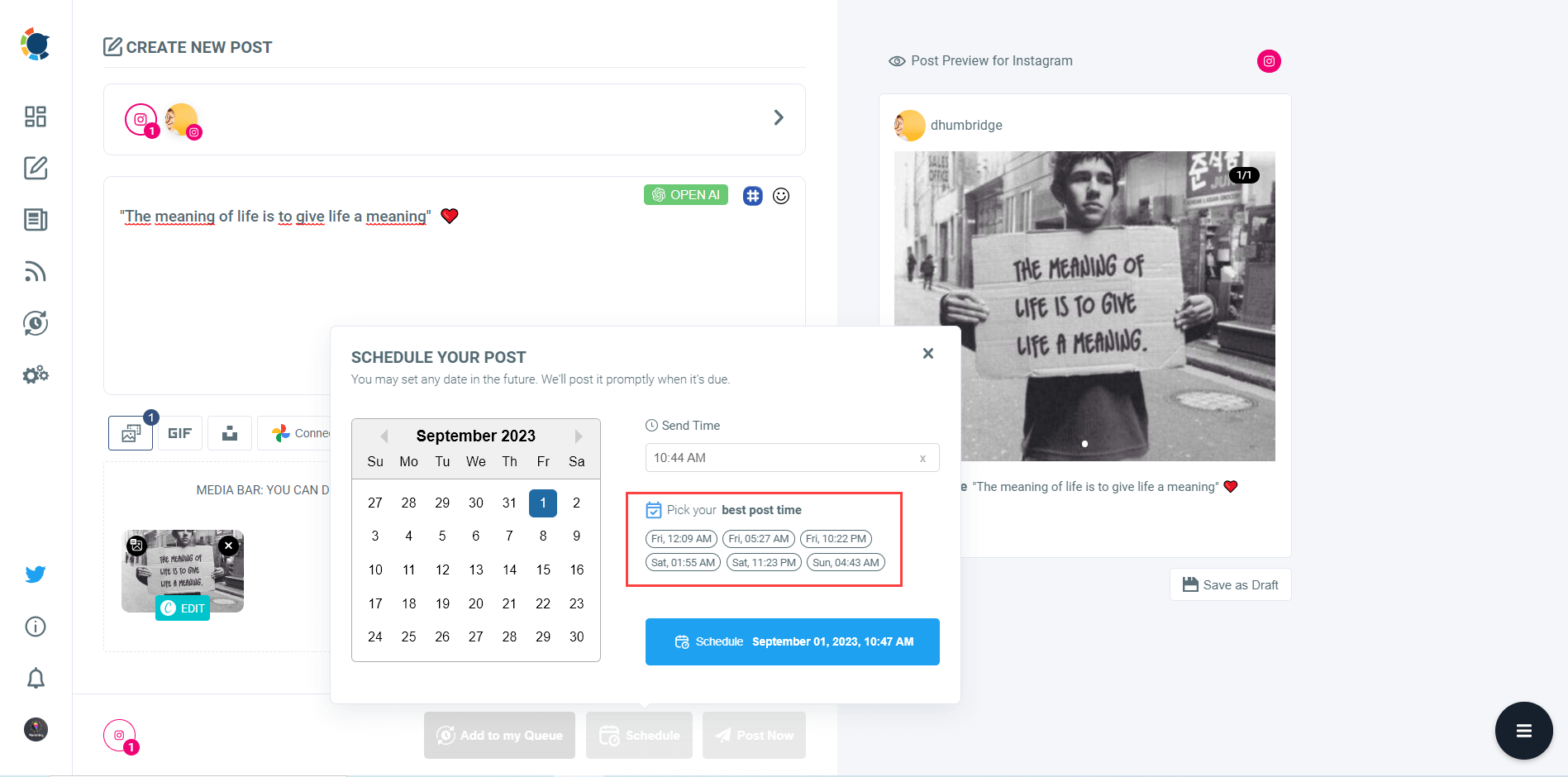Expand the connected accounts chevron
1568x777 pixels.
pyautogui.click(x=778, y=117)
